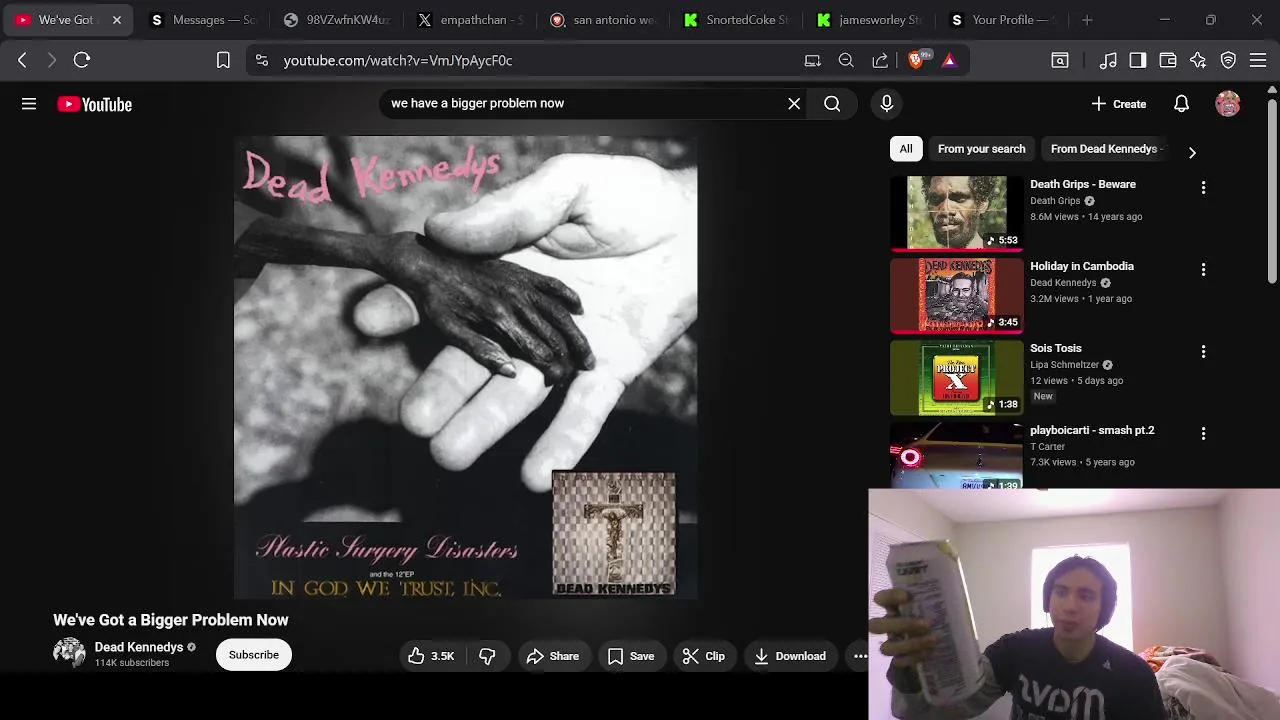This screenshot has width=1280, height=720.
Task: Open the browser tab-capture/media box icon
Action: tap(1060, 60)
